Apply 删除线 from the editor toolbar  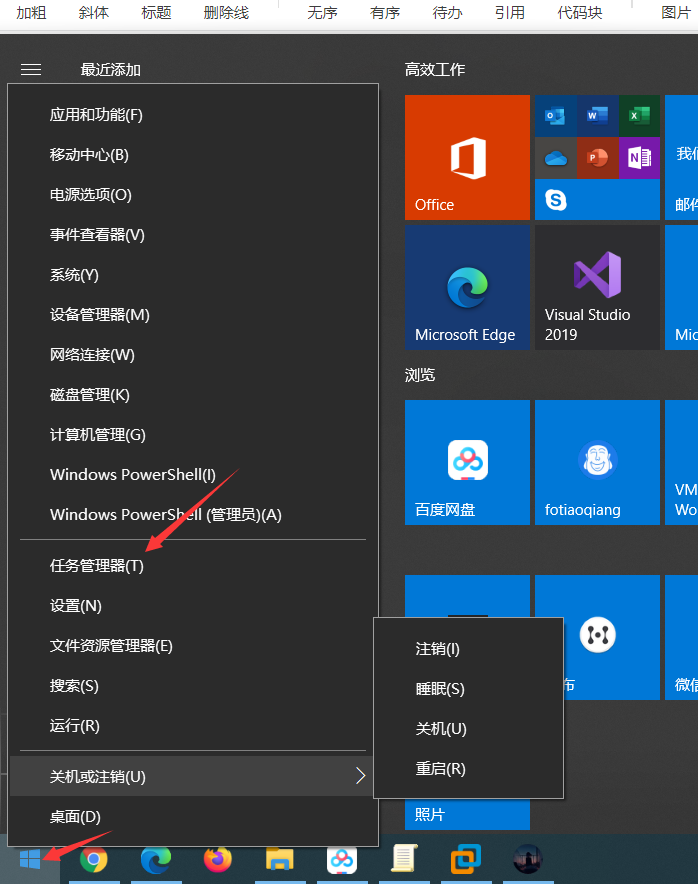click(226, 12)
